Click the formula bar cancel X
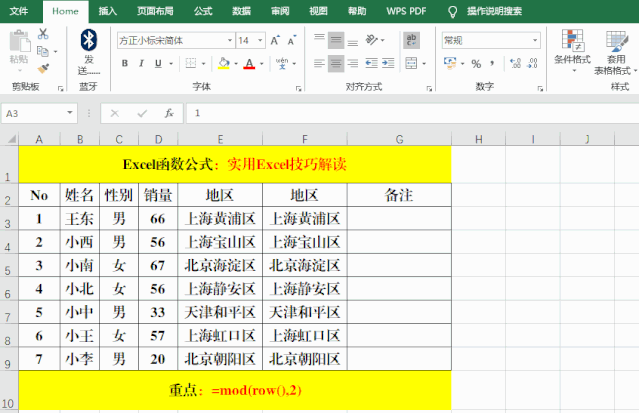Screen dimensions: 639x413 (115, 113)
